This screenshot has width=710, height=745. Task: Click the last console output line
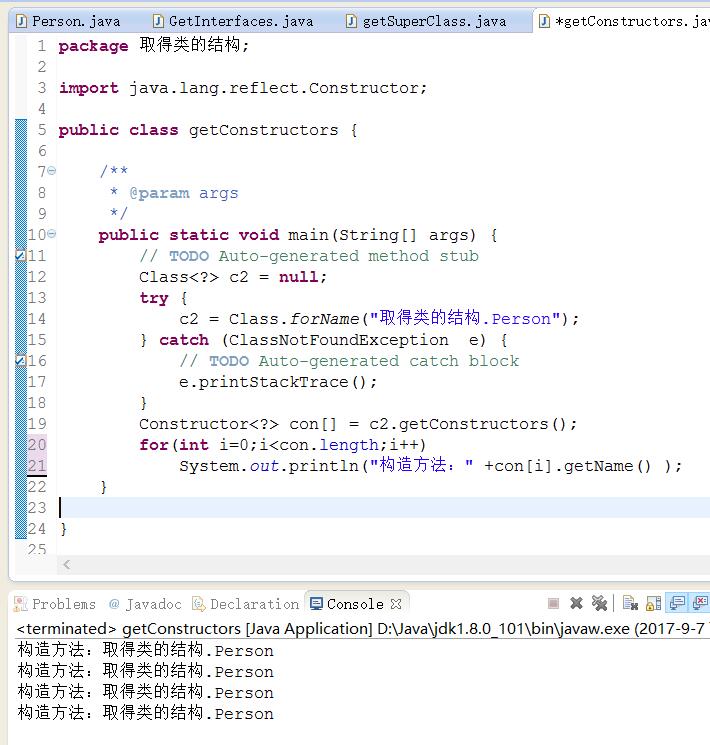(x=145, y=714)
